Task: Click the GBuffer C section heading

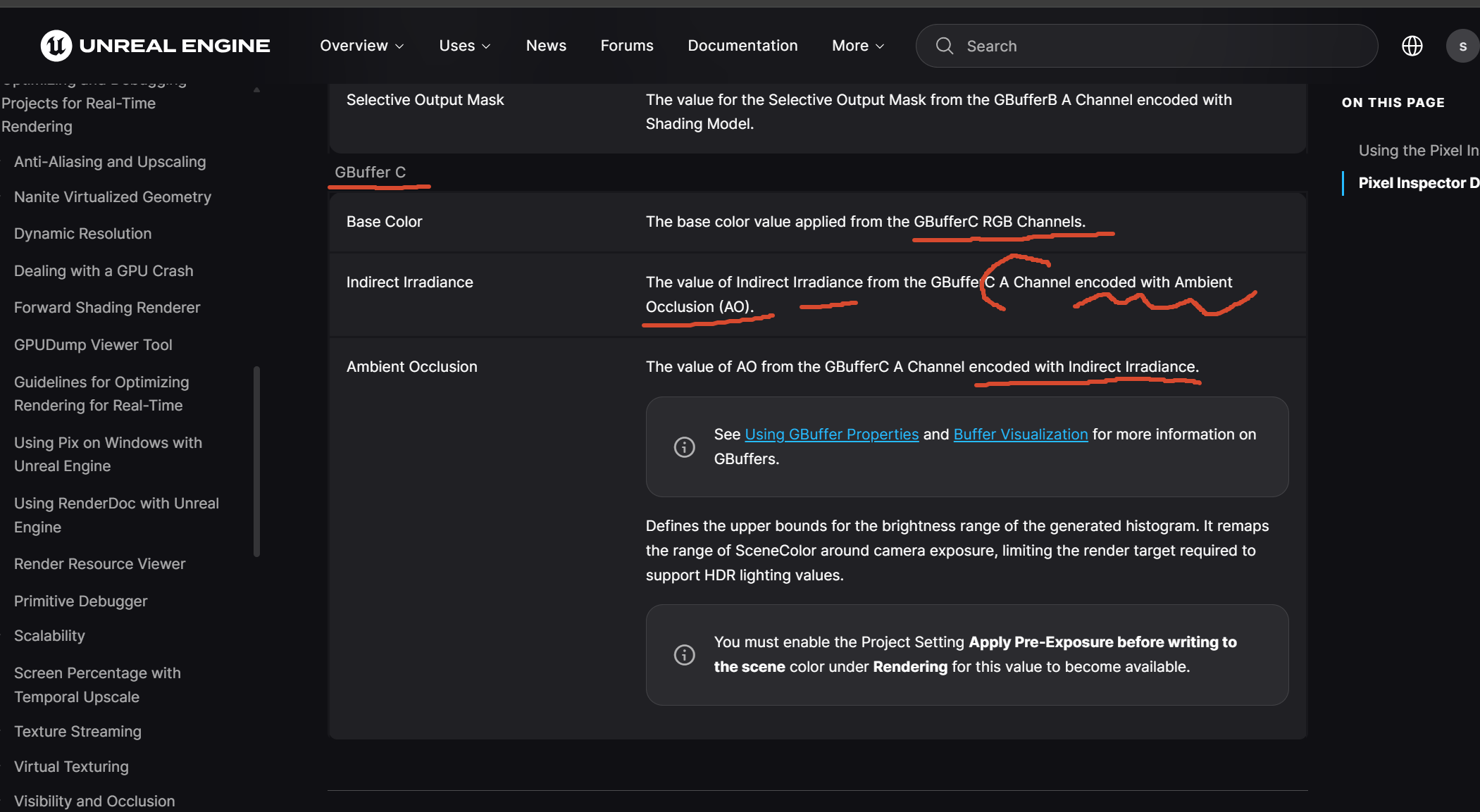Action: point(370,173)
